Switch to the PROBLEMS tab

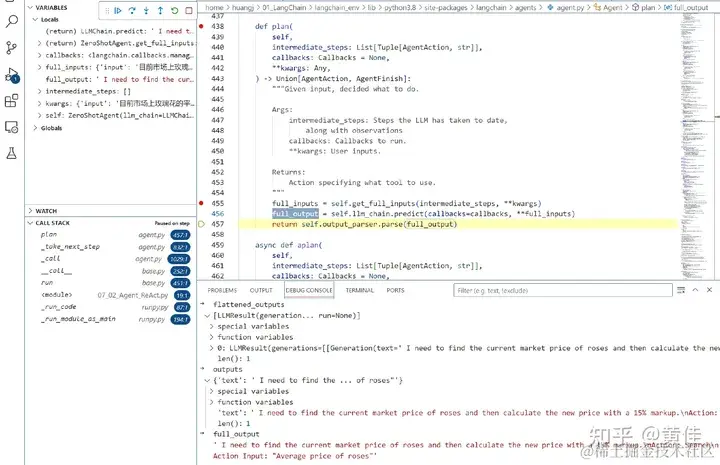tap(222, 291)
